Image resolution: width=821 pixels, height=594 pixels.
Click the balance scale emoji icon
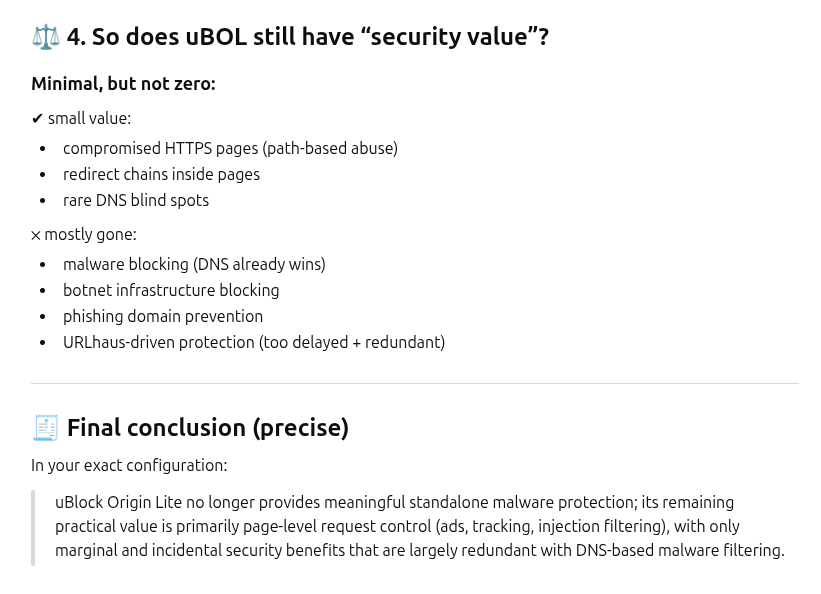tap(46, 37)
